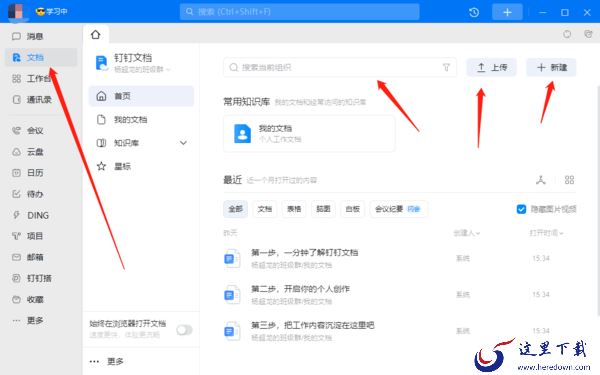This screenshot has width=600, height=375.
Task: Open 收藏 favorites
Action: click(x=28, y=300)
